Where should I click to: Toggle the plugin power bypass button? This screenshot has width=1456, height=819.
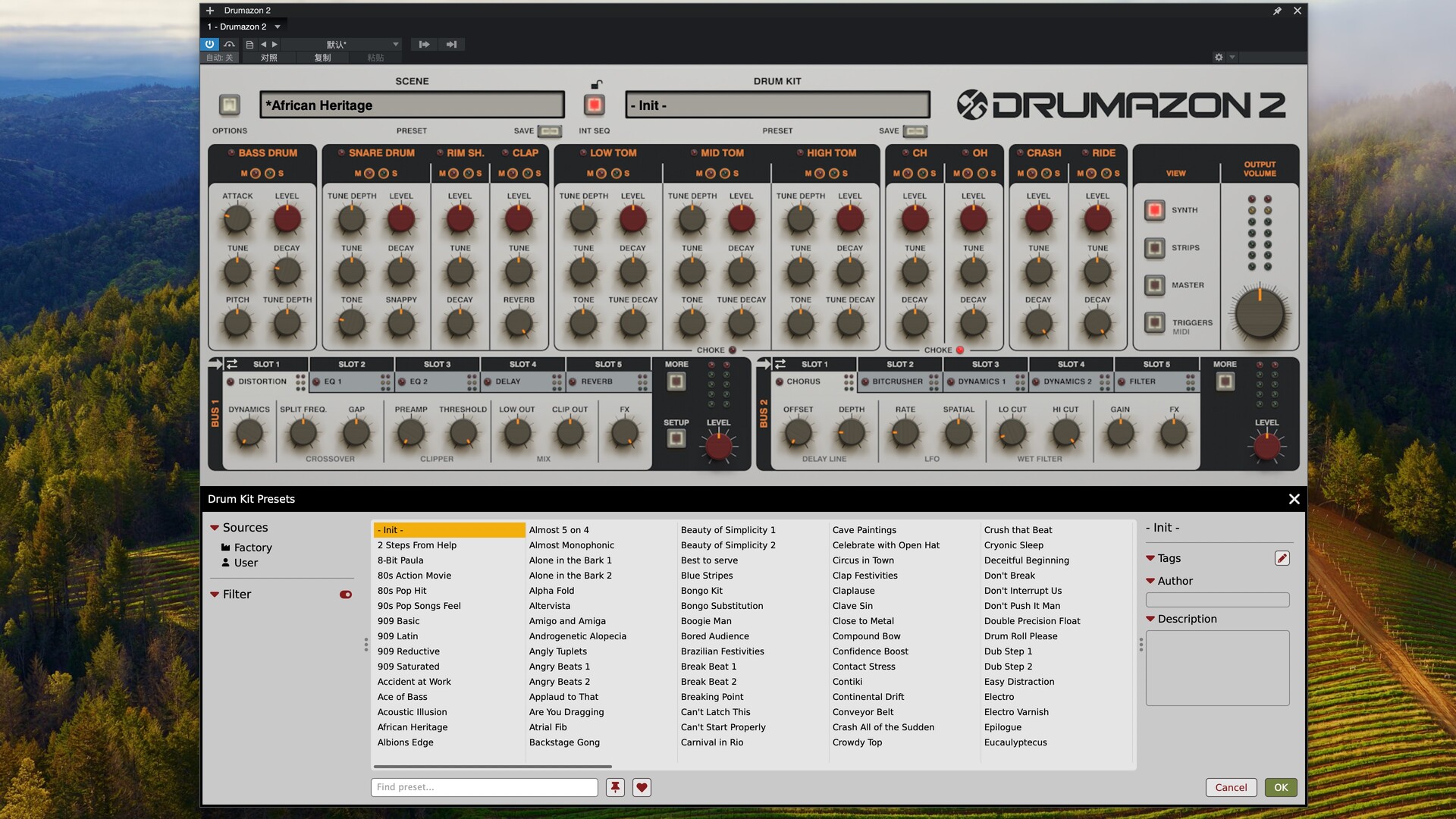tap(210, 44)
